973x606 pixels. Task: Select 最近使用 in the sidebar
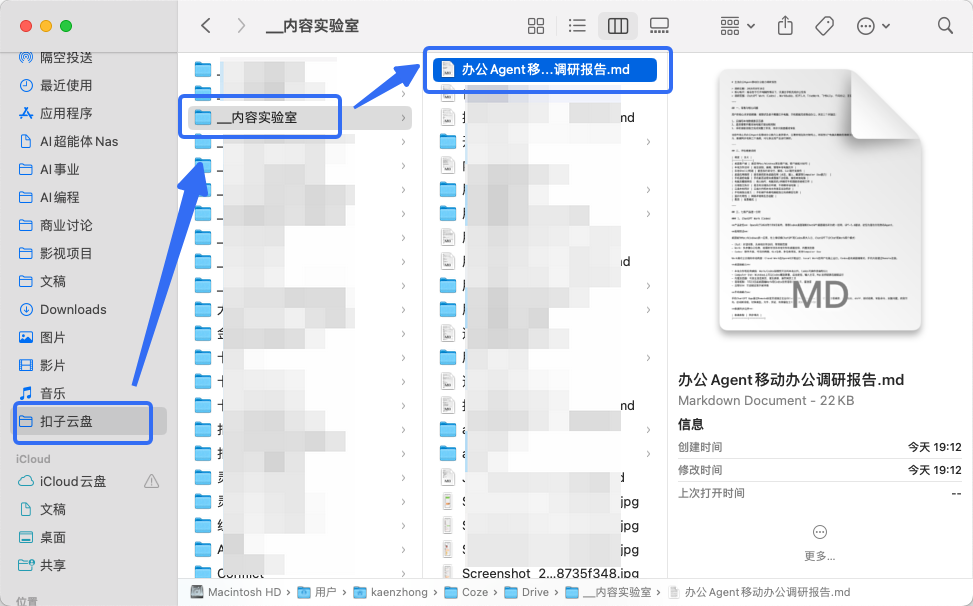click(66, 86)
